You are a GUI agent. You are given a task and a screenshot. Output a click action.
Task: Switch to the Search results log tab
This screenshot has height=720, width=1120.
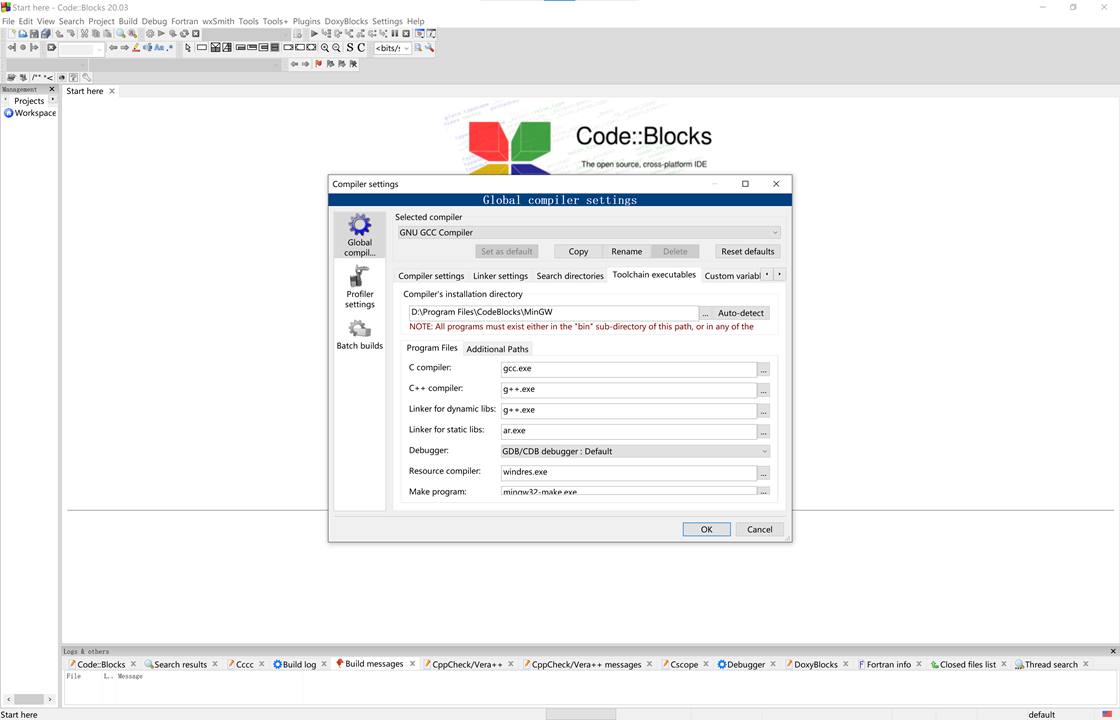pyautogui.click(x=180, y=664)
